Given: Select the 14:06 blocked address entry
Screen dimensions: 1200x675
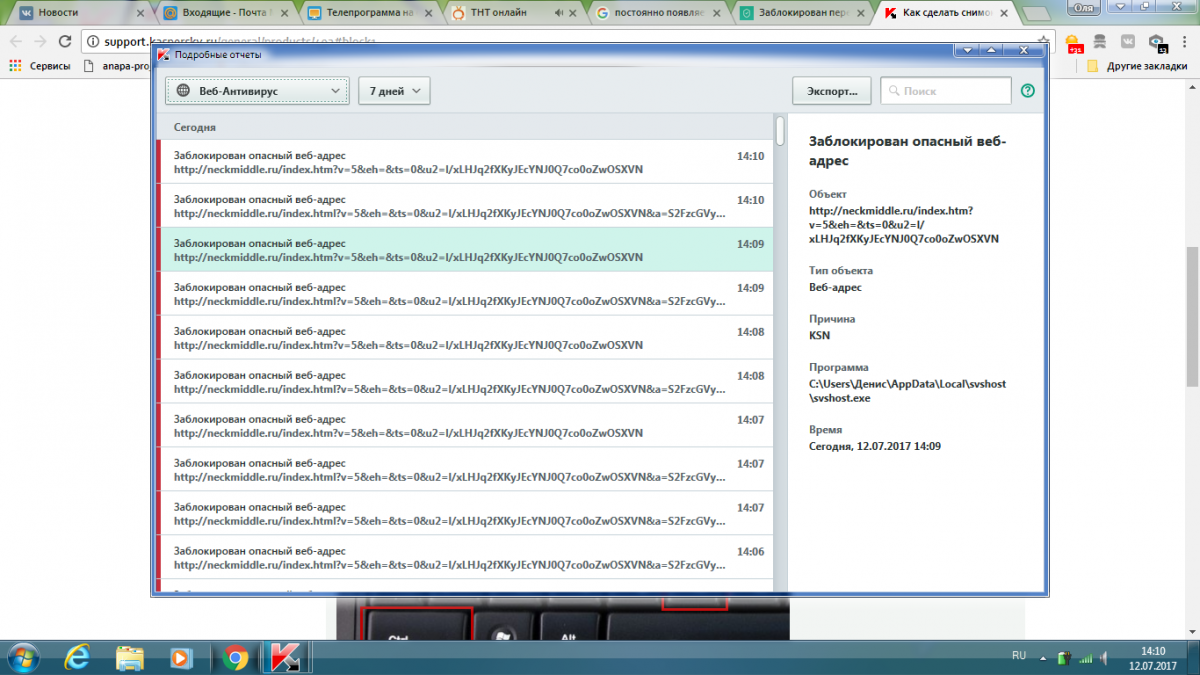Looking at the screenshot, I should point(465,558).
